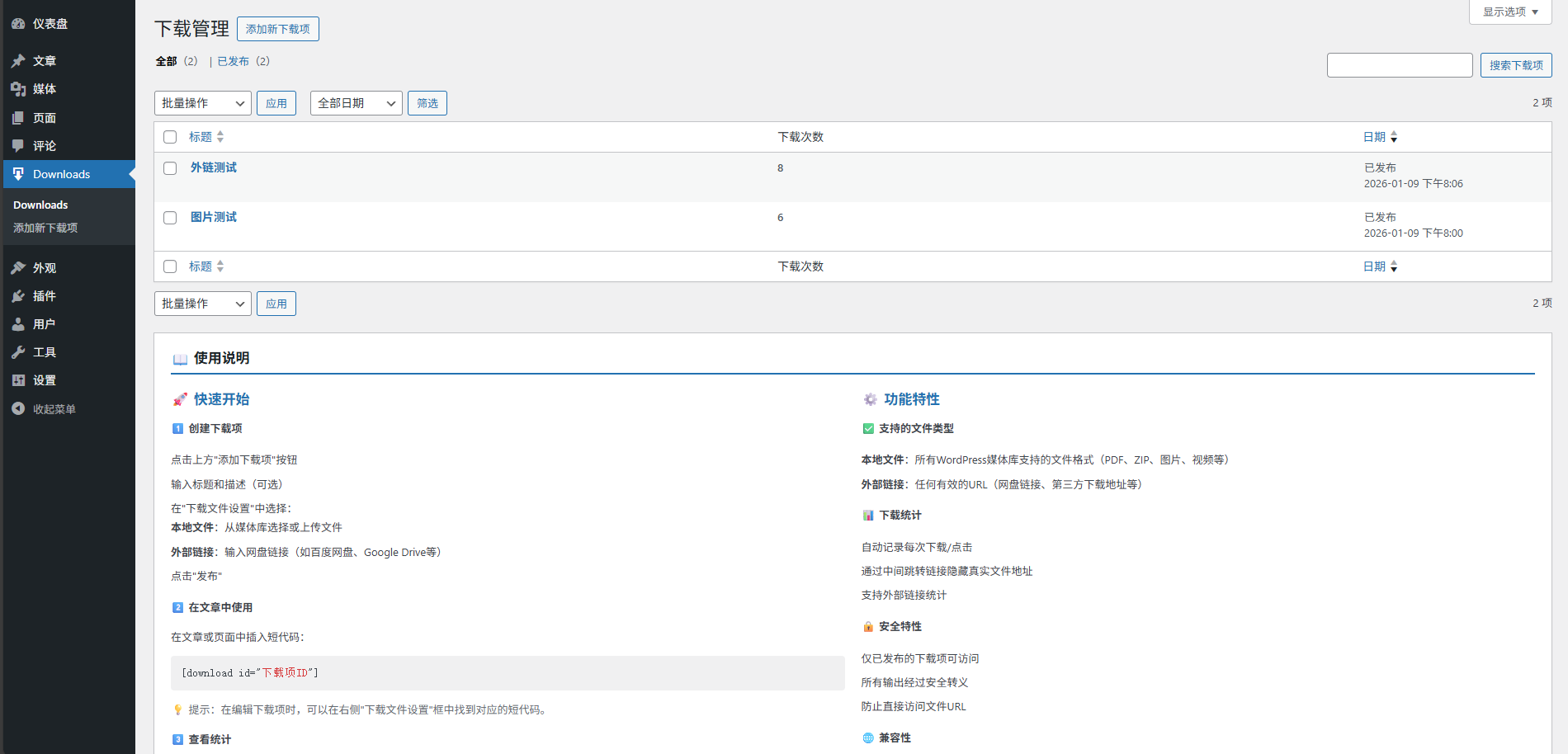This screenshot has width=1568, height=754.
Task: Open the 全部日期 date filter dropdown
Action: pyautogui.click(x=356, y=103)
